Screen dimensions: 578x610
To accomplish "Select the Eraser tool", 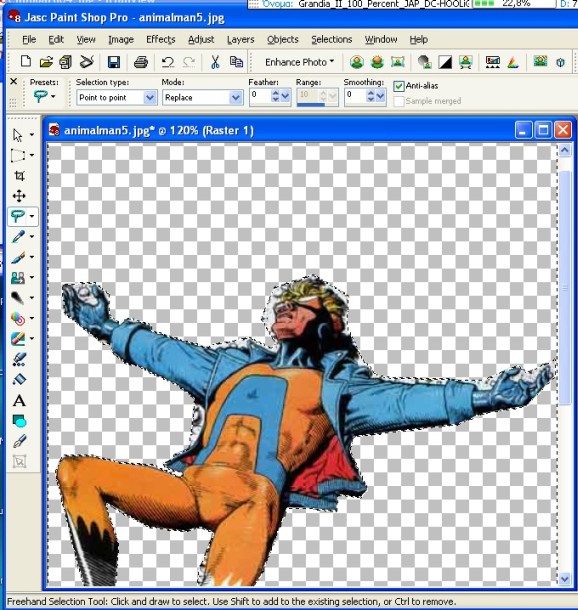I will tap(18, 339).
